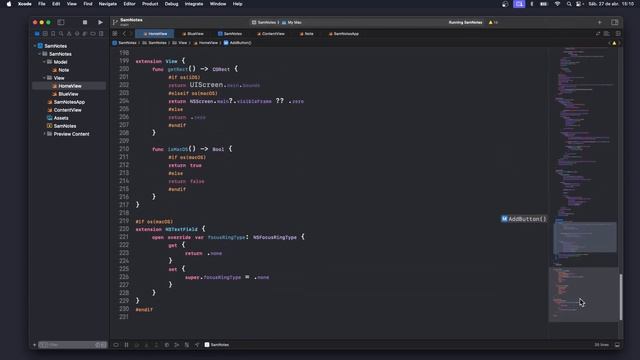Open the Debug navigator tab
Screen dimensions: 640x360
pyautogui.click(x=85, y=34)
